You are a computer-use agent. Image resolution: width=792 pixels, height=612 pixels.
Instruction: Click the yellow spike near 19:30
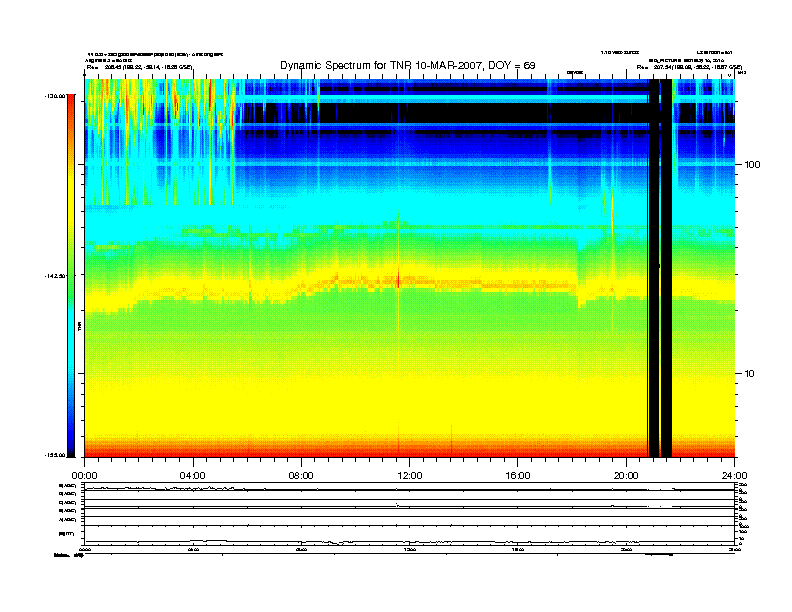(x=613, y=217)
